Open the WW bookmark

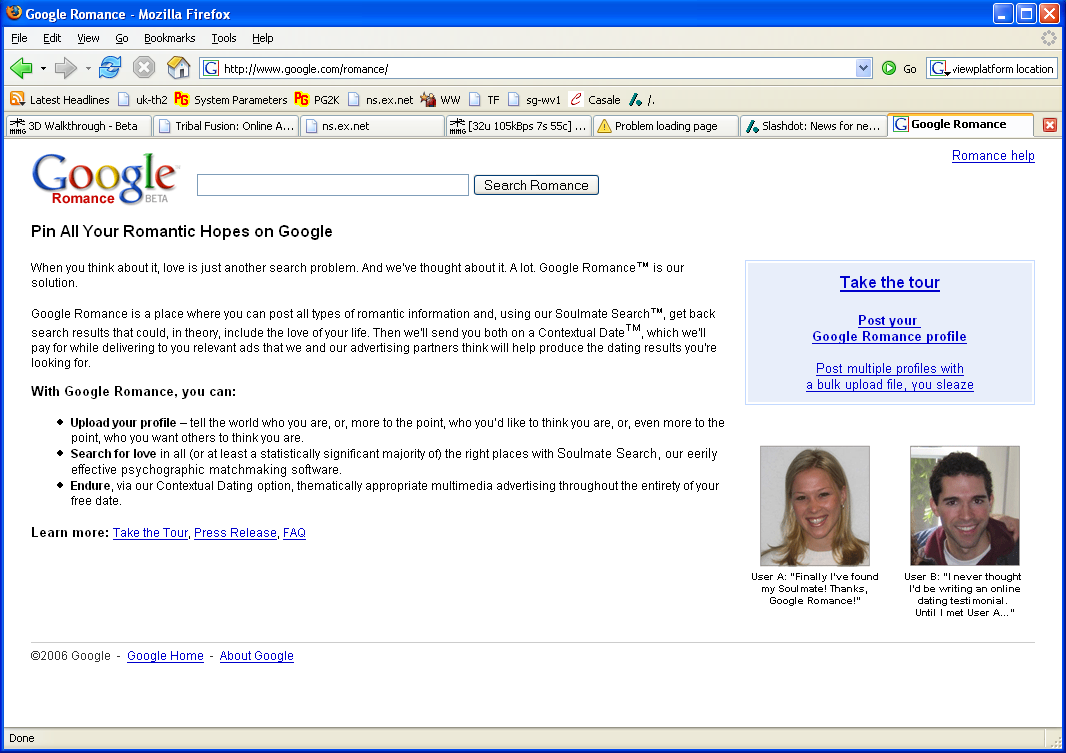(441, 100)
